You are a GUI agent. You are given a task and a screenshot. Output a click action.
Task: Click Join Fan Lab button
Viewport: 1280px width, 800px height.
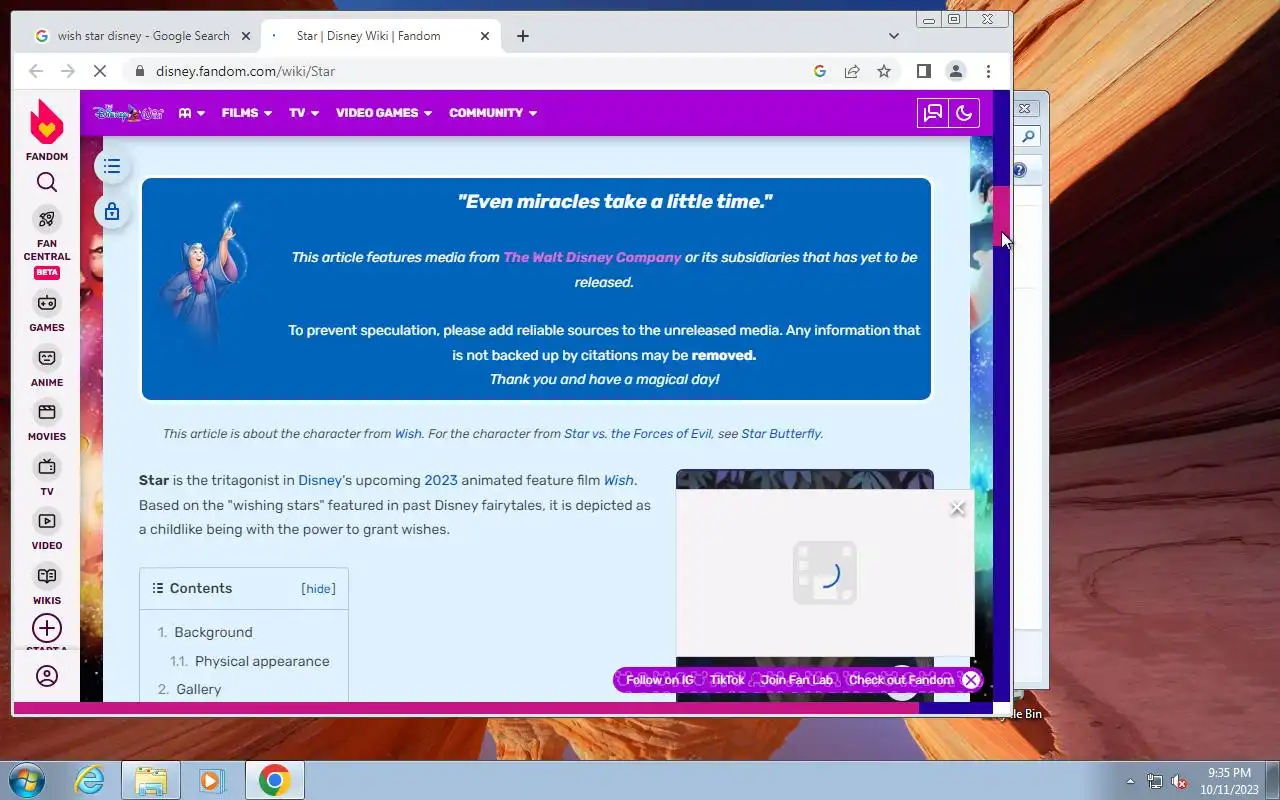(x=797, y=680)
